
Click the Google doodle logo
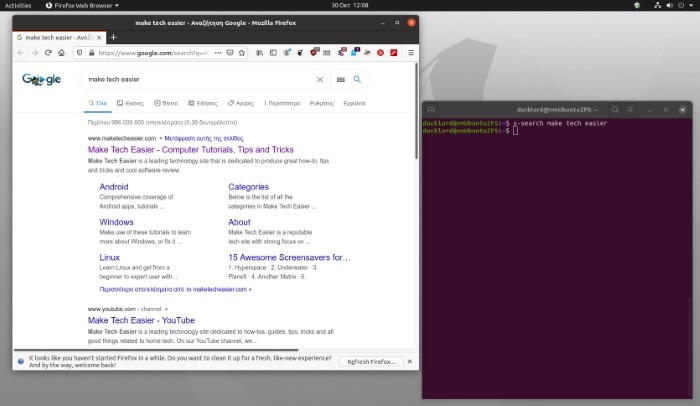[42, 80]
